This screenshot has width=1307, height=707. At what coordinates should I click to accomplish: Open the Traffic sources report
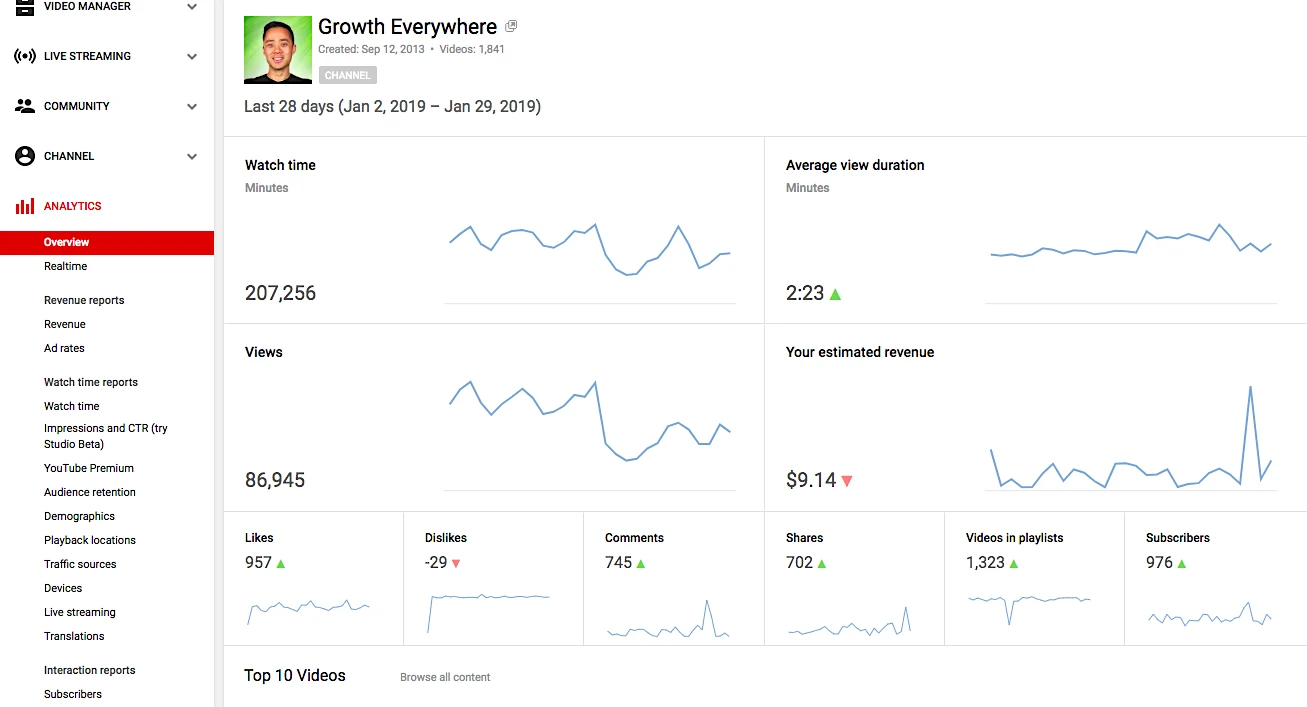click(80, 564)
